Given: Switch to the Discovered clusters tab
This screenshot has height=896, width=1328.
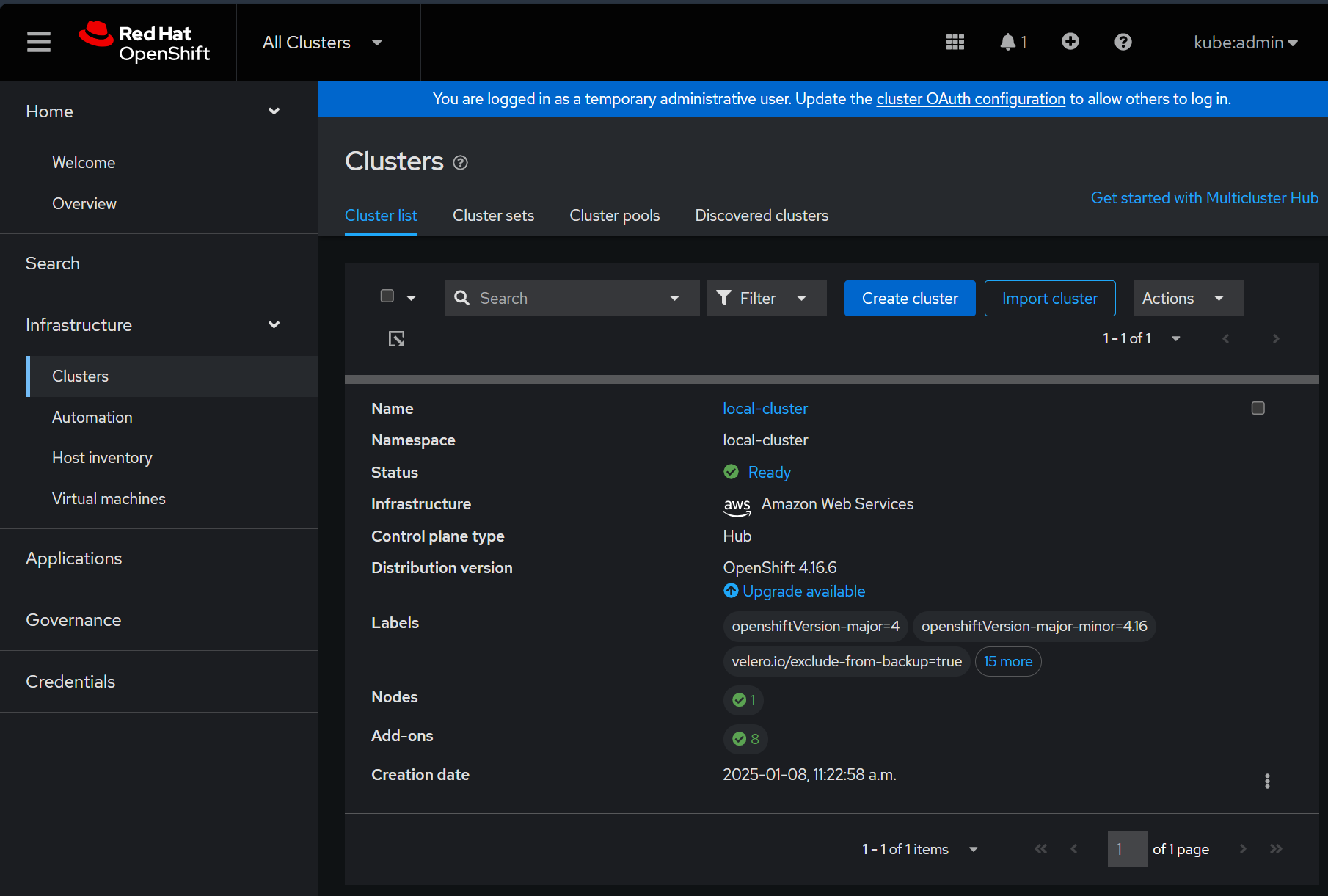Looking at the screenshot, I should click(762, 216).
